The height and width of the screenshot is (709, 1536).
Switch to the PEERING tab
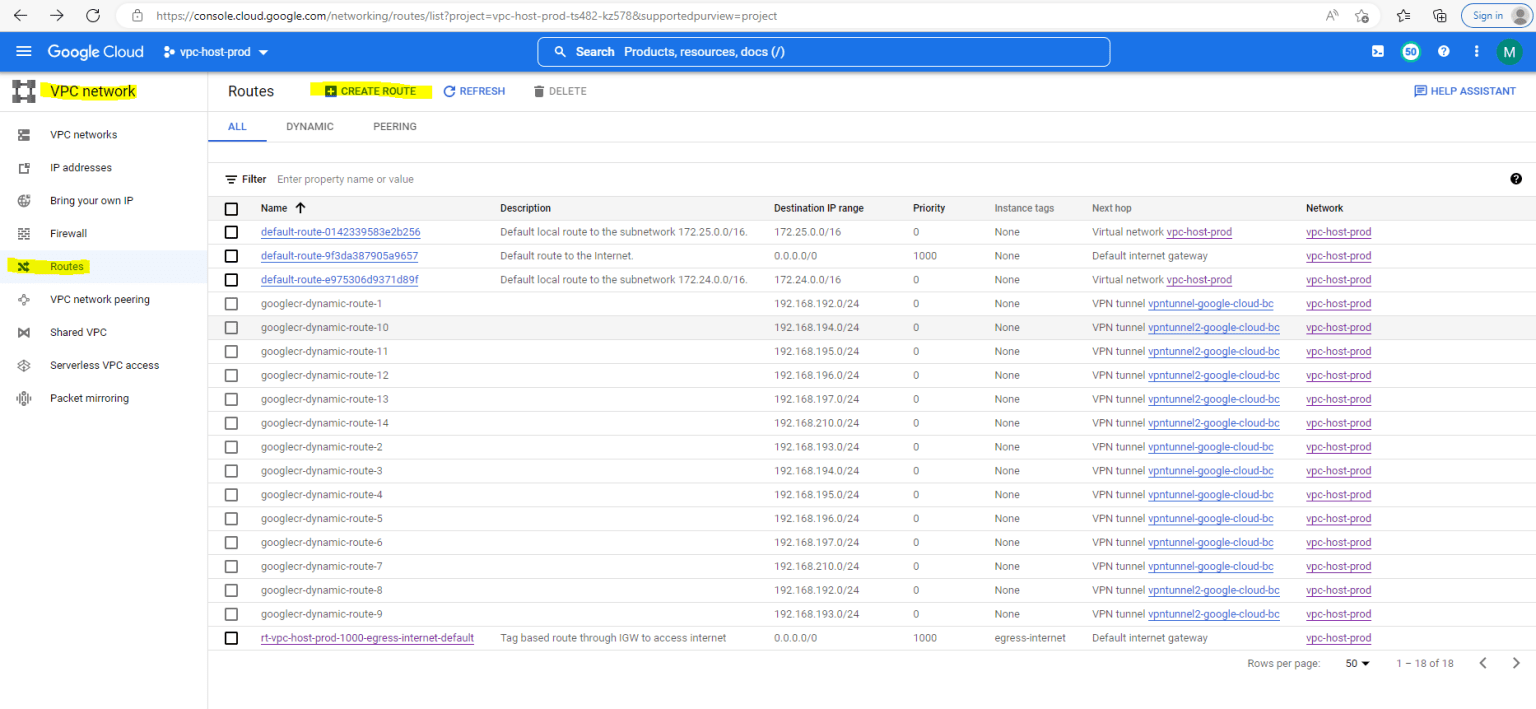(x=394, y=126)
